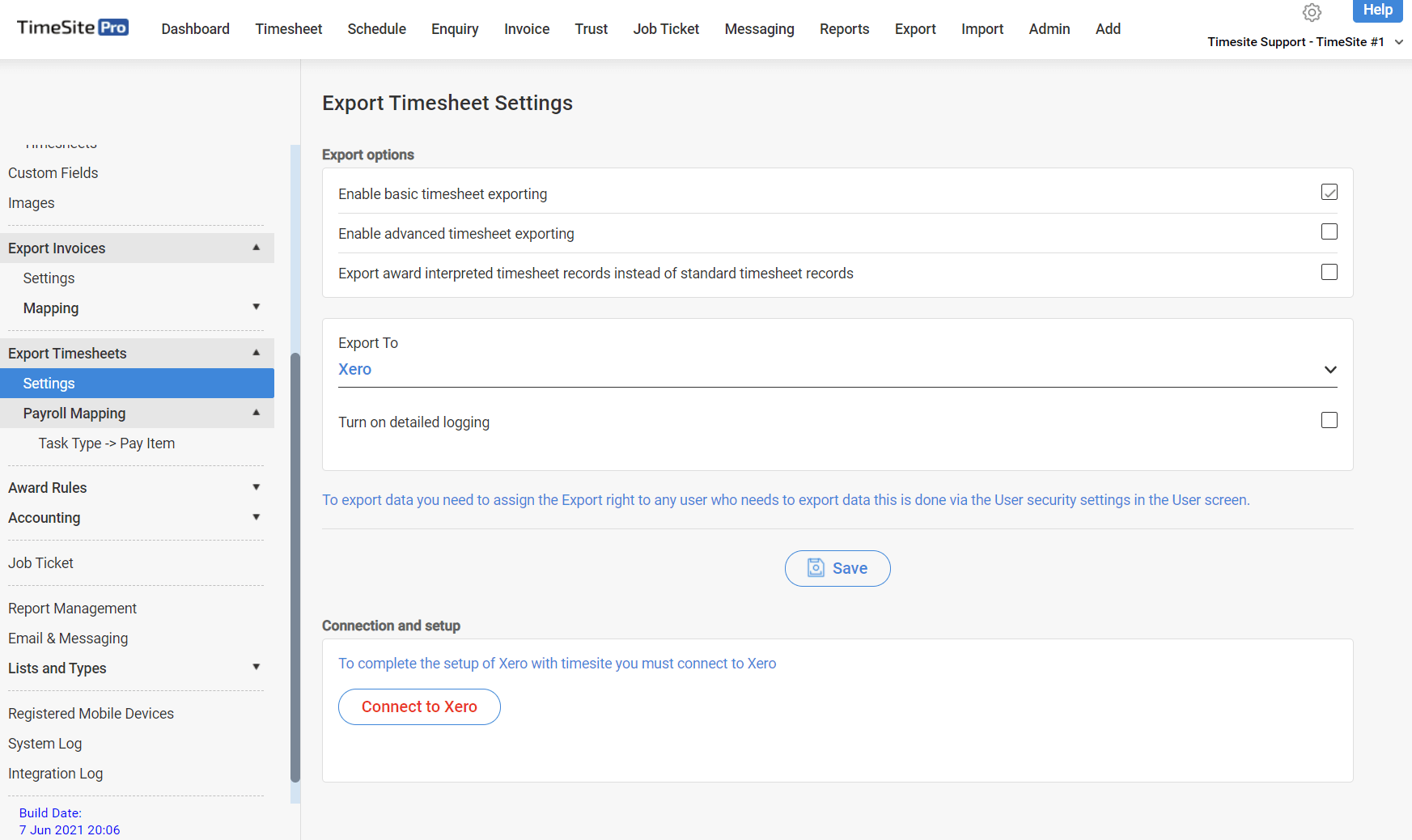Click the Help button

1377,11
